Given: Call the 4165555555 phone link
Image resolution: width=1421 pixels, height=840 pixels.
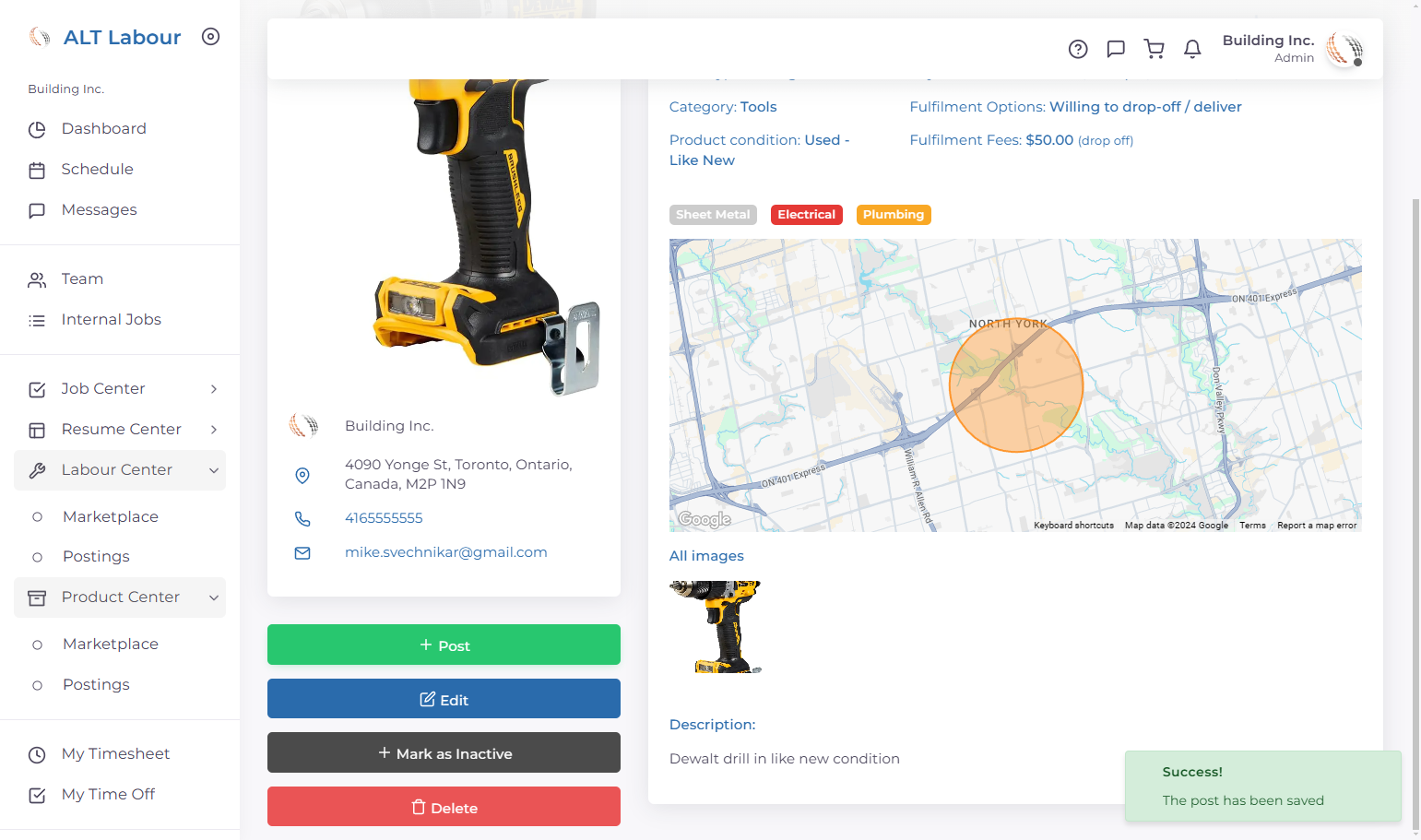Looking at the screenshot, I should (x=384, y=518).
